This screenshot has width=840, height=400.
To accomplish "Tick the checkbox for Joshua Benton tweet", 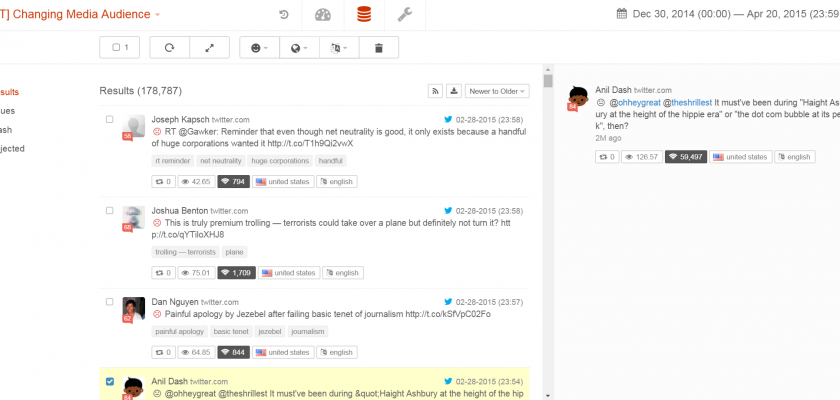I will [x=110, y=211].
